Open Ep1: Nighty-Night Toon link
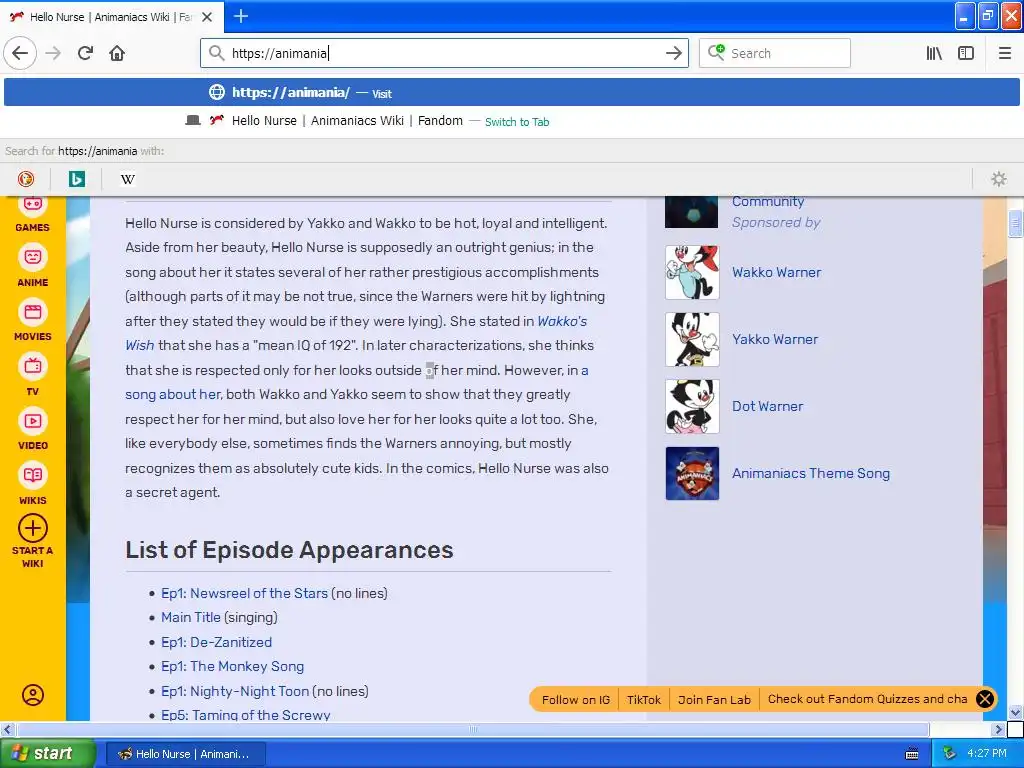1024x768 pixels. (x=235, y=691)
